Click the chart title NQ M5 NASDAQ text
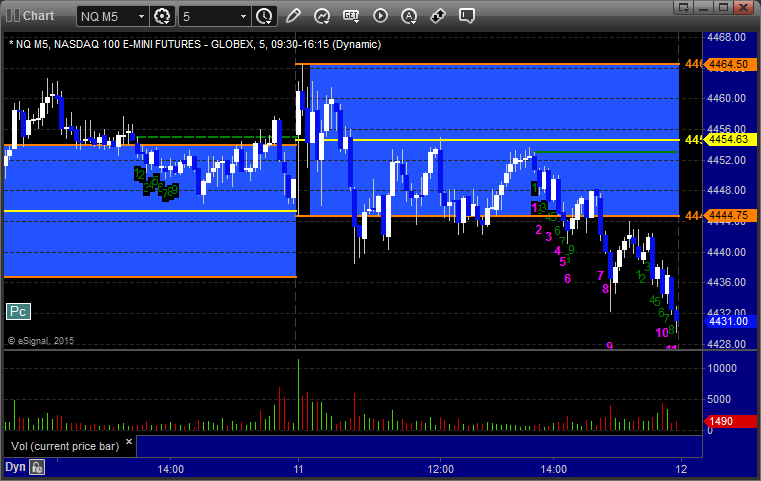This screenshot has height=481, width=761. [x=195, y=44]
